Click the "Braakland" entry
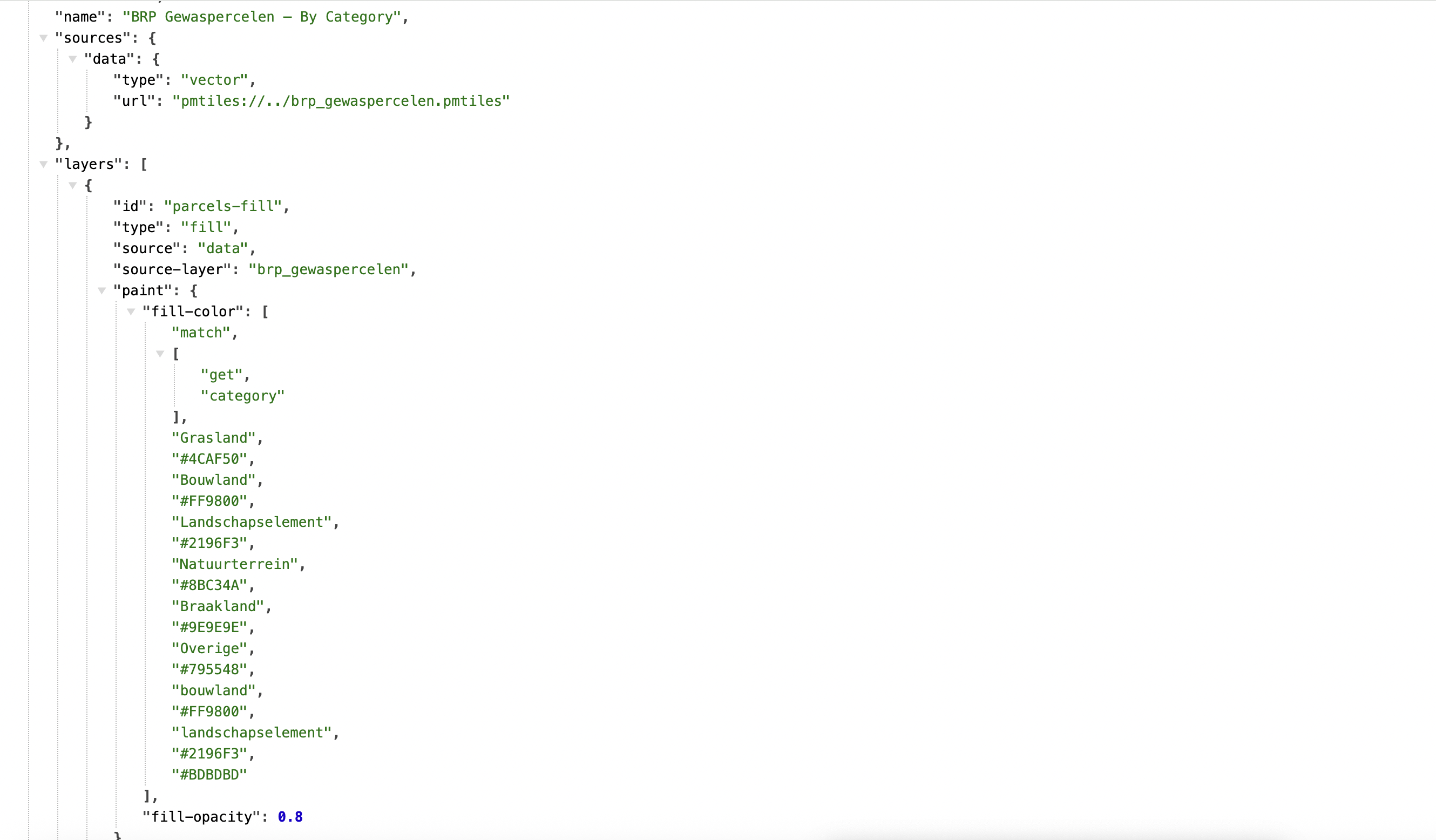This screenshot has width=1436, height=840. click(x=218, y=607)
